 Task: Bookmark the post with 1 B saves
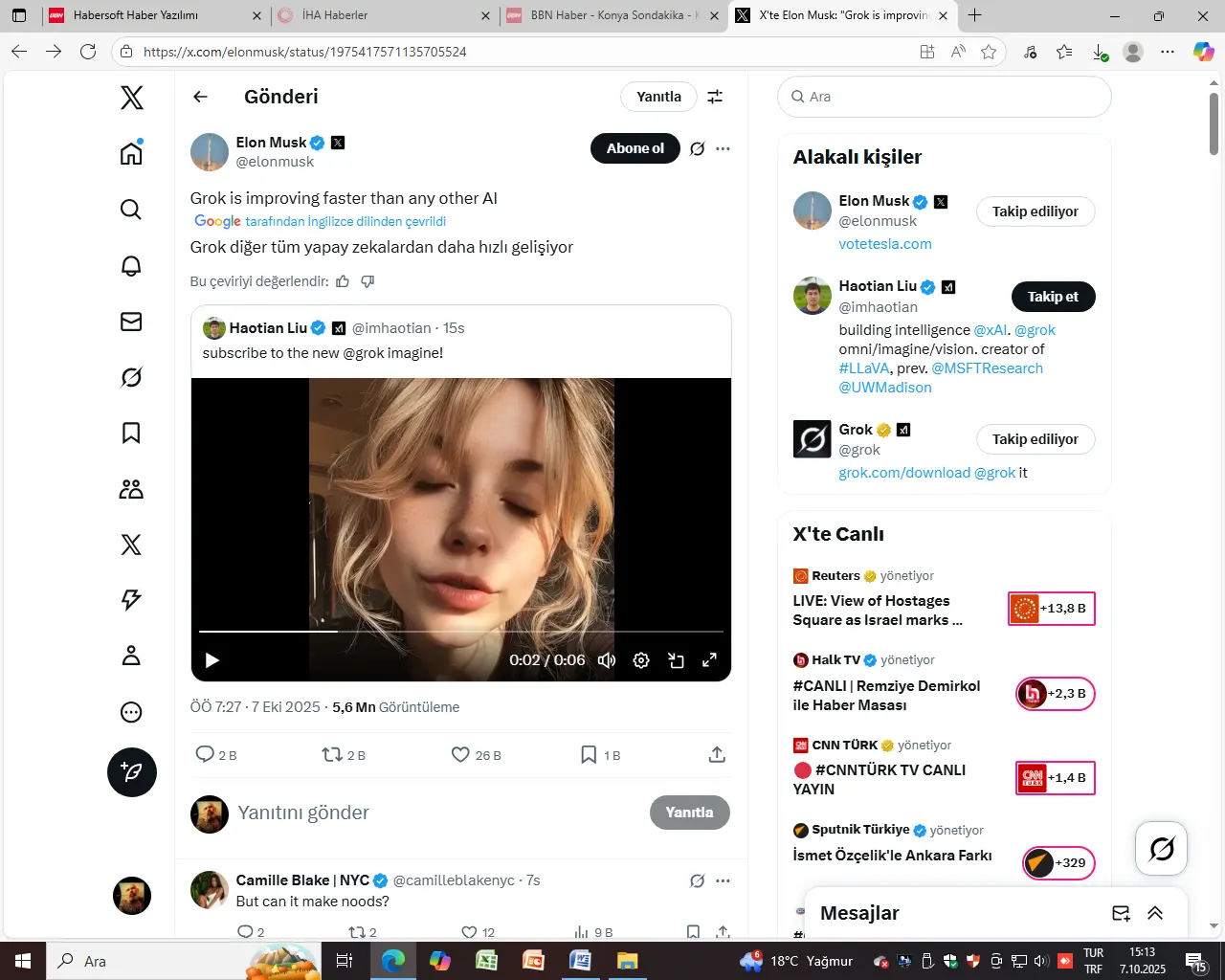pos(589,755)
